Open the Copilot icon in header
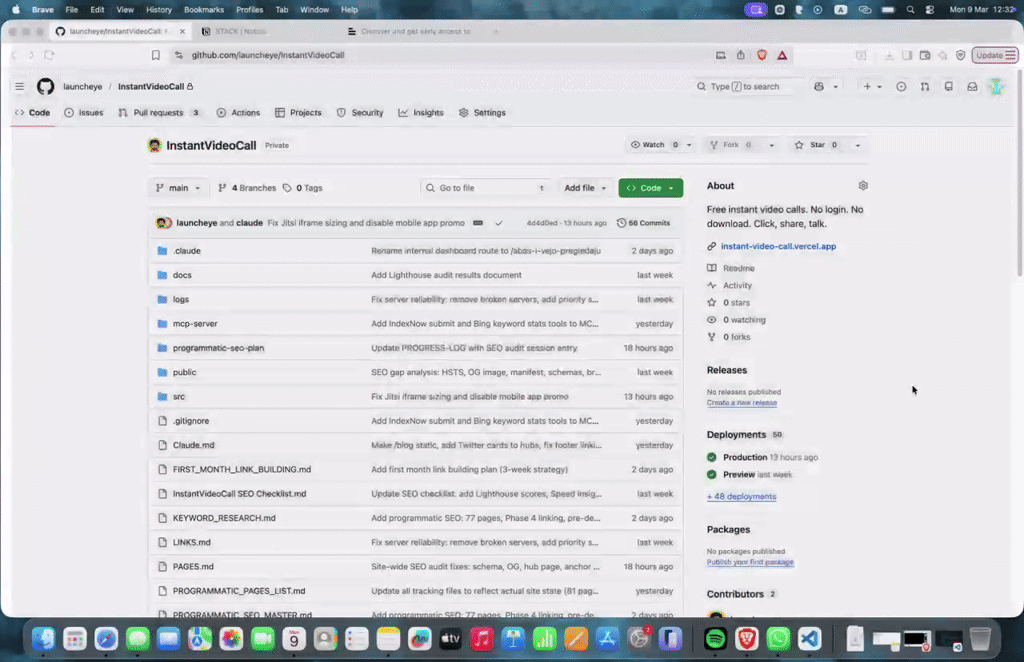Screen dimensions: 1024x662 [818, 86]
